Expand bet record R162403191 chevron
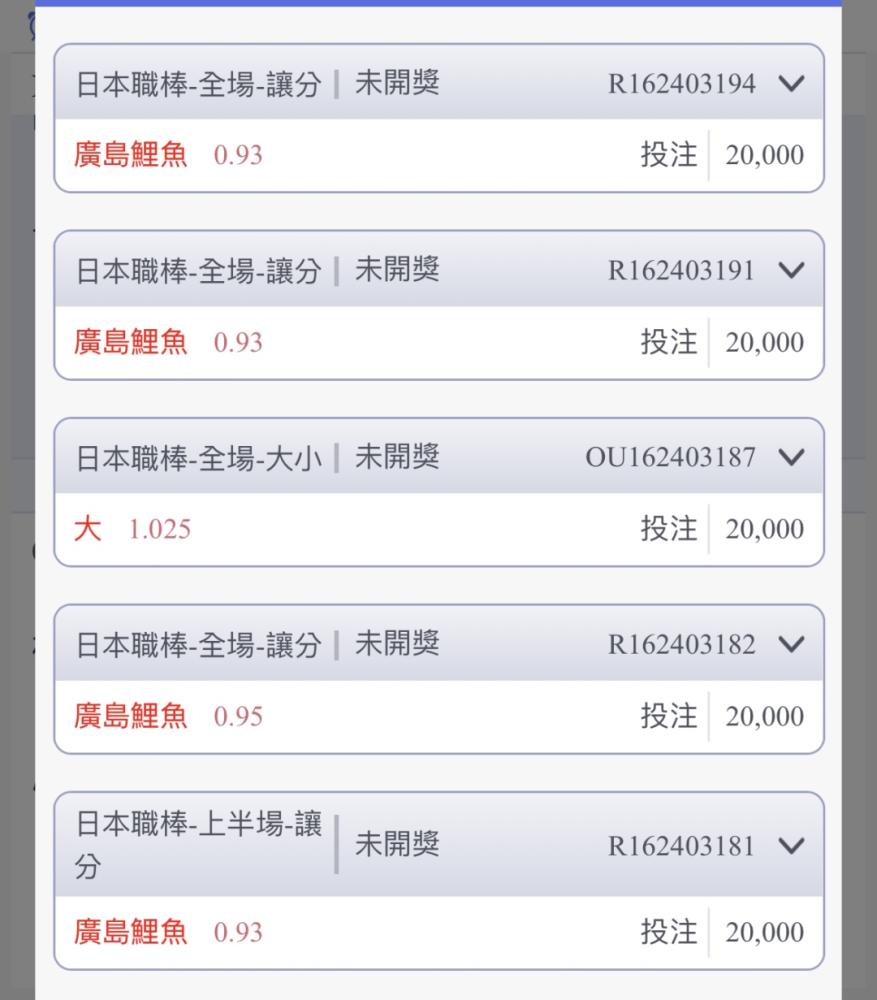The height and width of the screenshot is (1000, 877). 791,270
